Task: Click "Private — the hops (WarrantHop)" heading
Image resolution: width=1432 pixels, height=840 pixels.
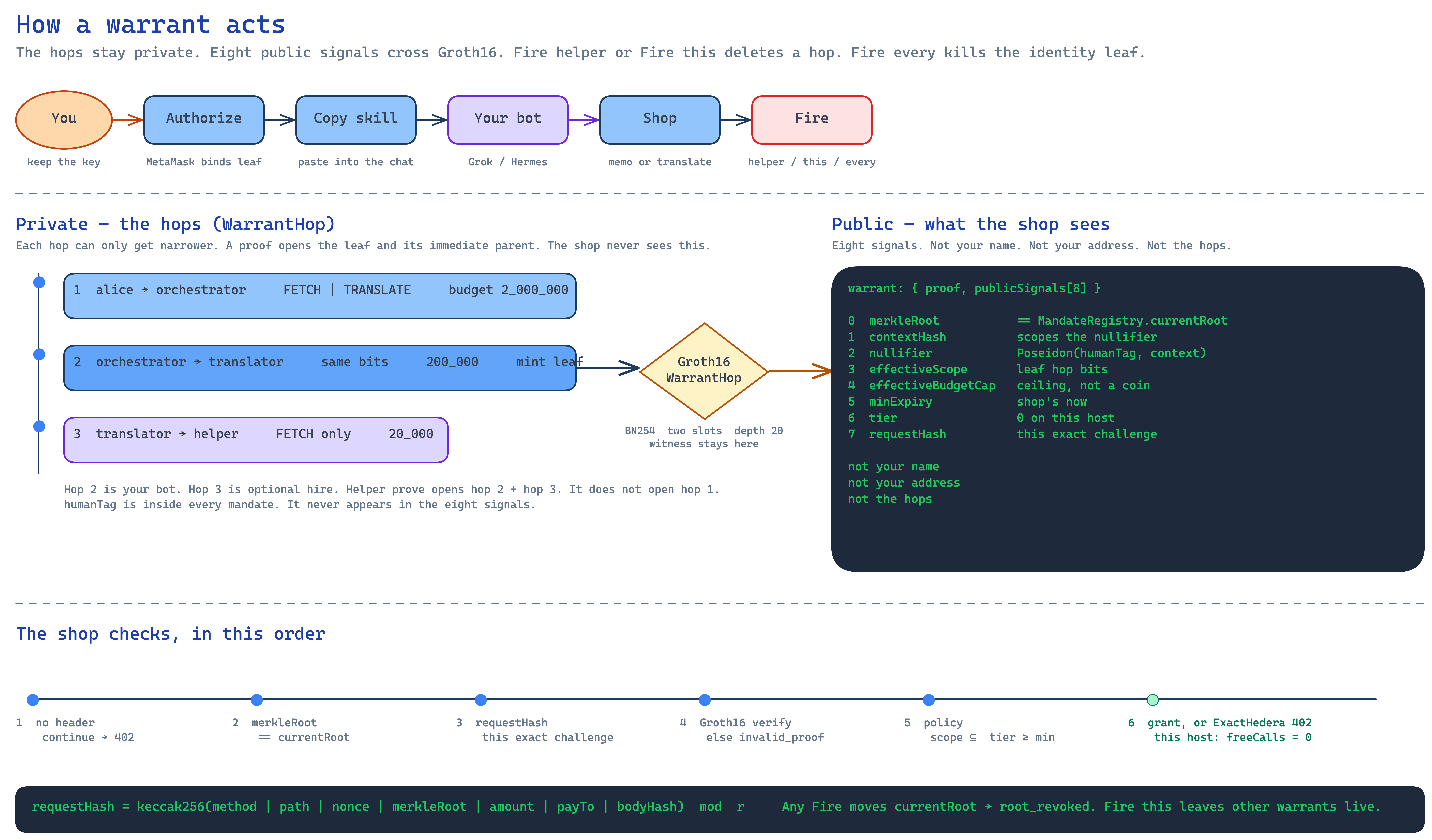Action: click(176, 224)
